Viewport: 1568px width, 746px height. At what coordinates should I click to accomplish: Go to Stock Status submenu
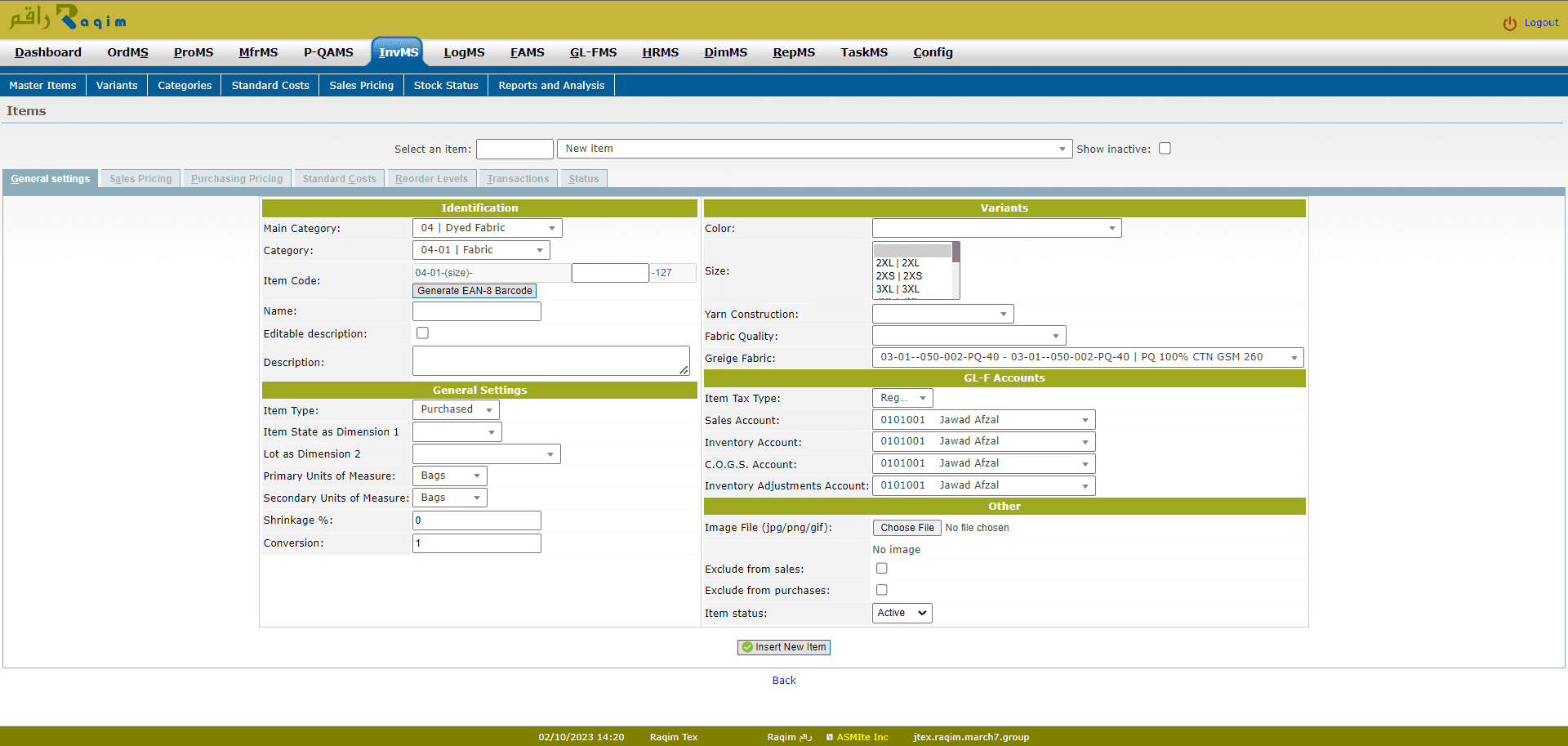pyautogui.click(x=446, y=85)
